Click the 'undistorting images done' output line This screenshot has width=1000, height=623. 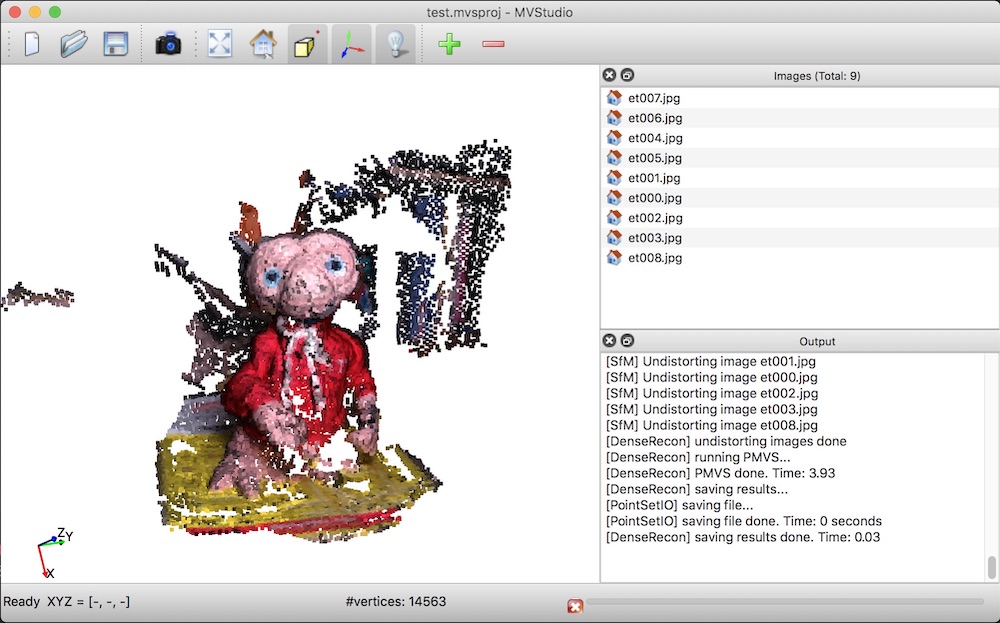[x=726, y=441]
